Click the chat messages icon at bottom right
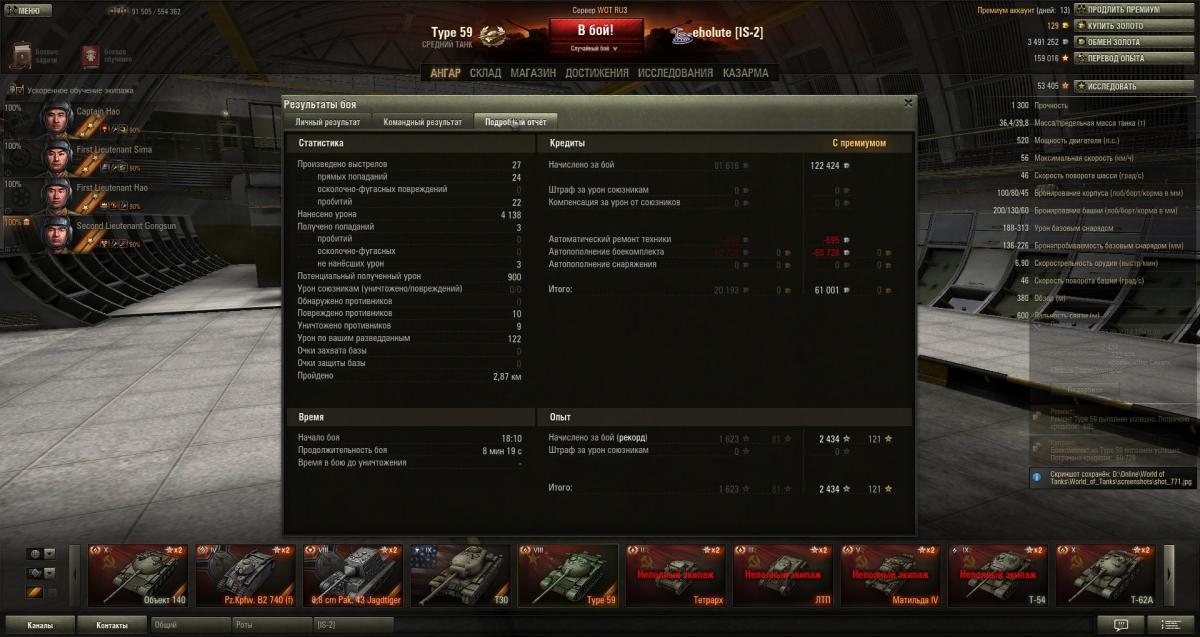 click(x=1121, y=625)
